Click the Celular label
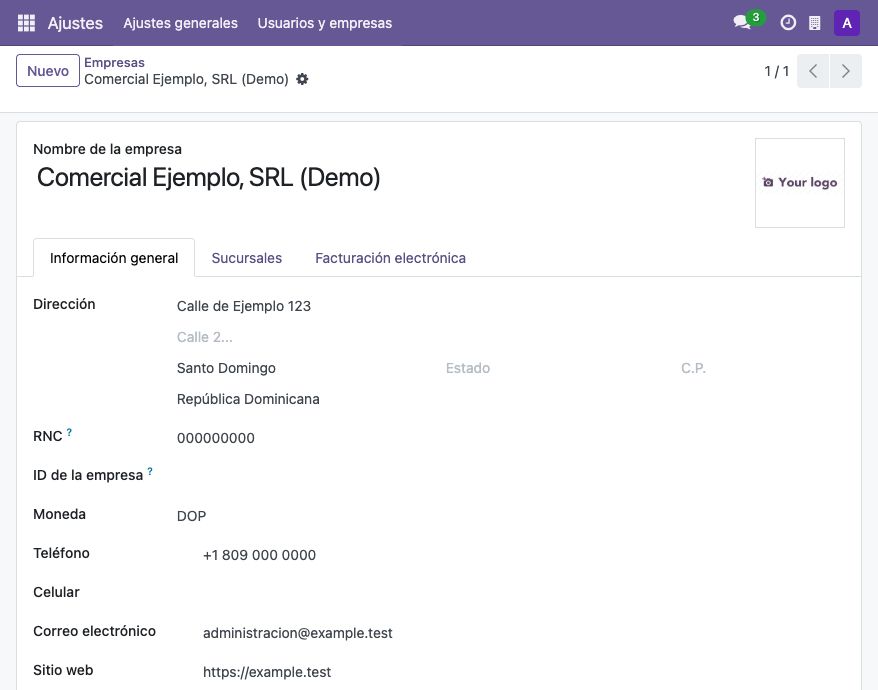The height and width of the screenshot is (690, 878). point(57,592)
